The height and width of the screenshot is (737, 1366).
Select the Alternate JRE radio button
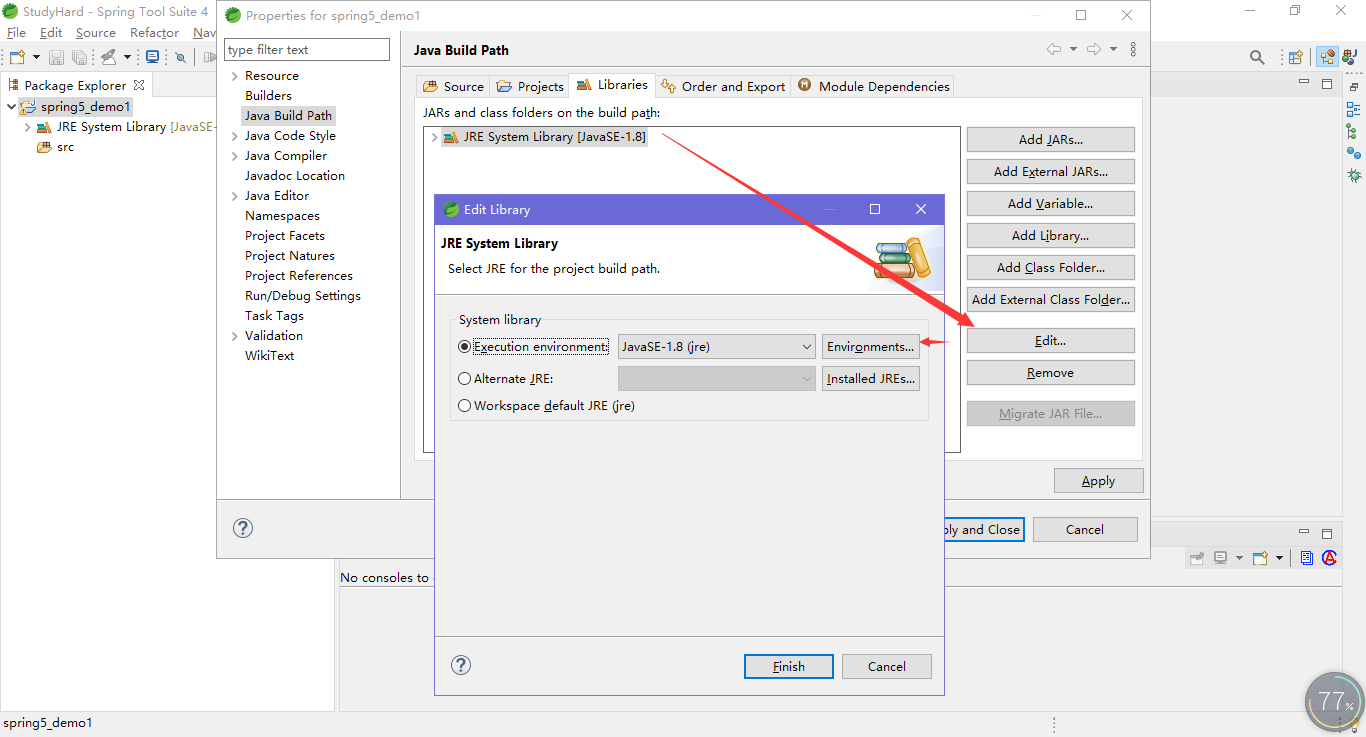click(464, 379)
